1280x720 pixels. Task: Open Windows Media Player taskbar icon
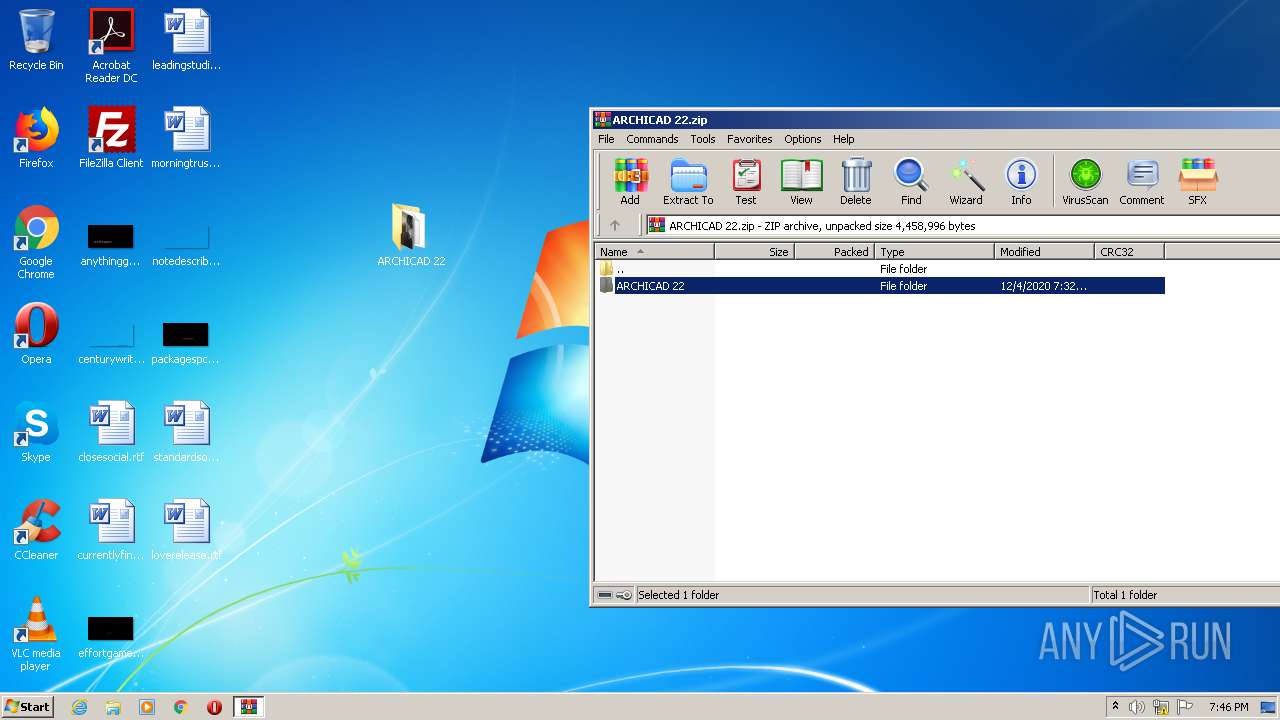(x=147, y=707)
